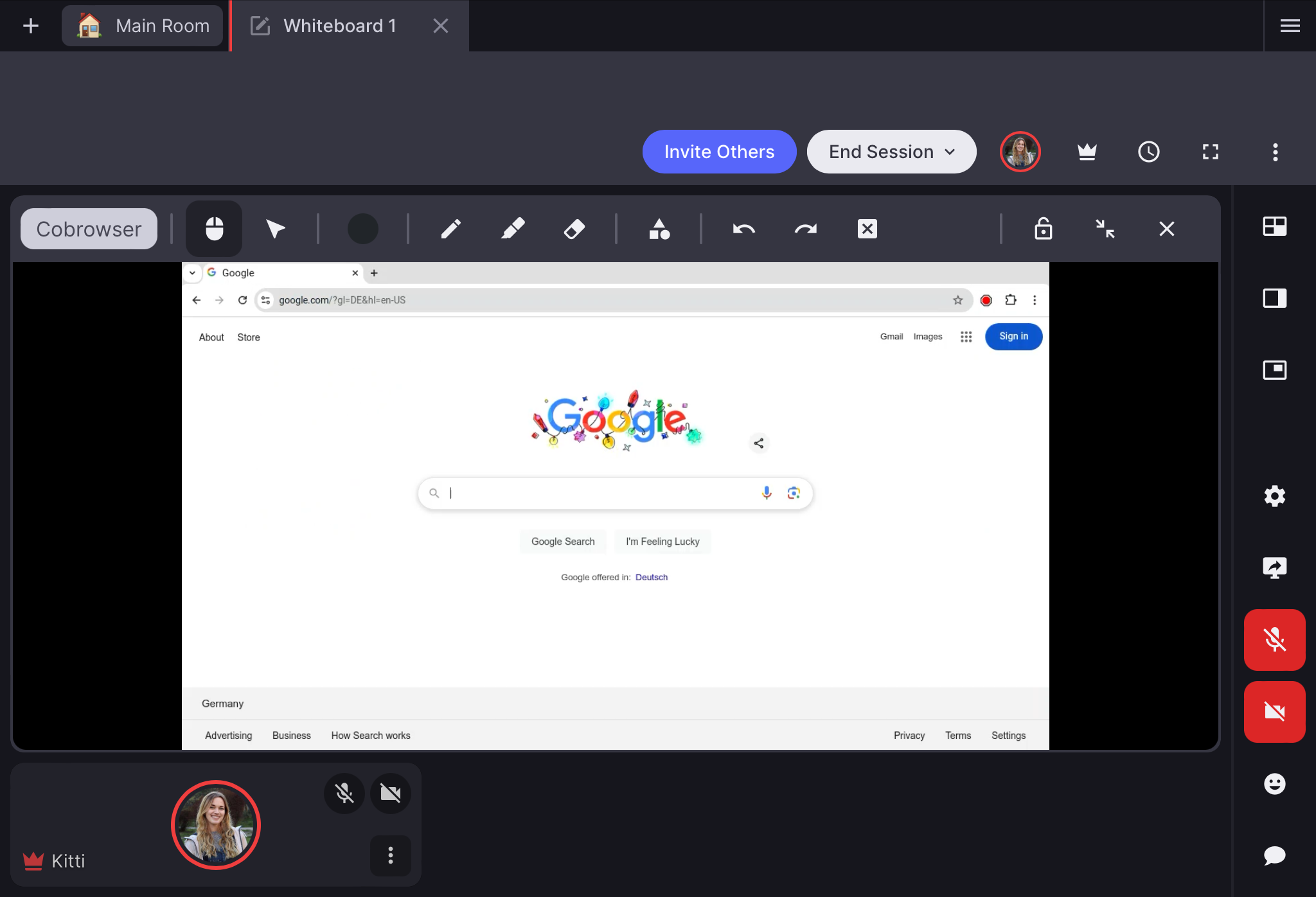Image resolution: width=1316 pixels, height=897 pixels.
Task: Open the profile avatar in the header
Action: pos(1020,152)
